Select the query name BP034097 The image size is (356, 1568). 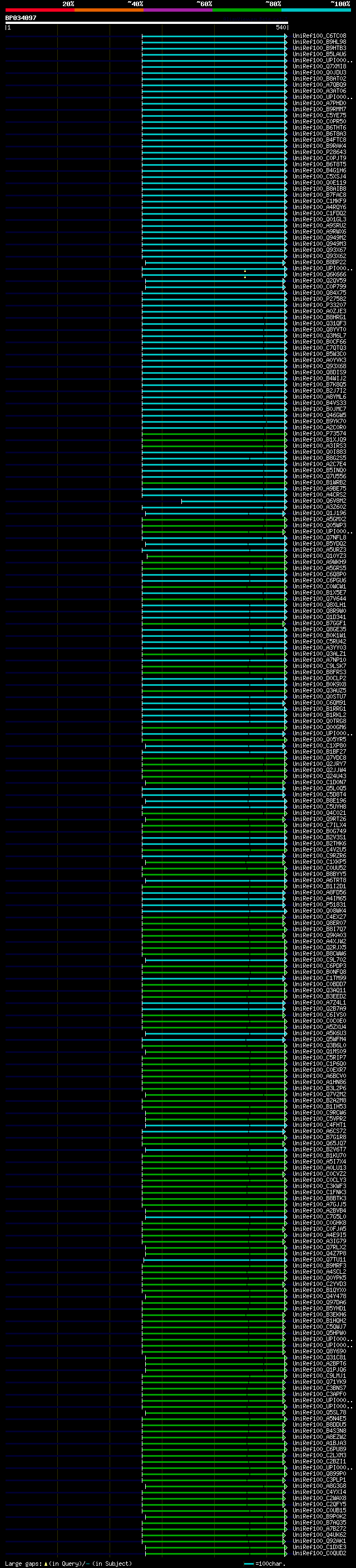pos(21,18)
